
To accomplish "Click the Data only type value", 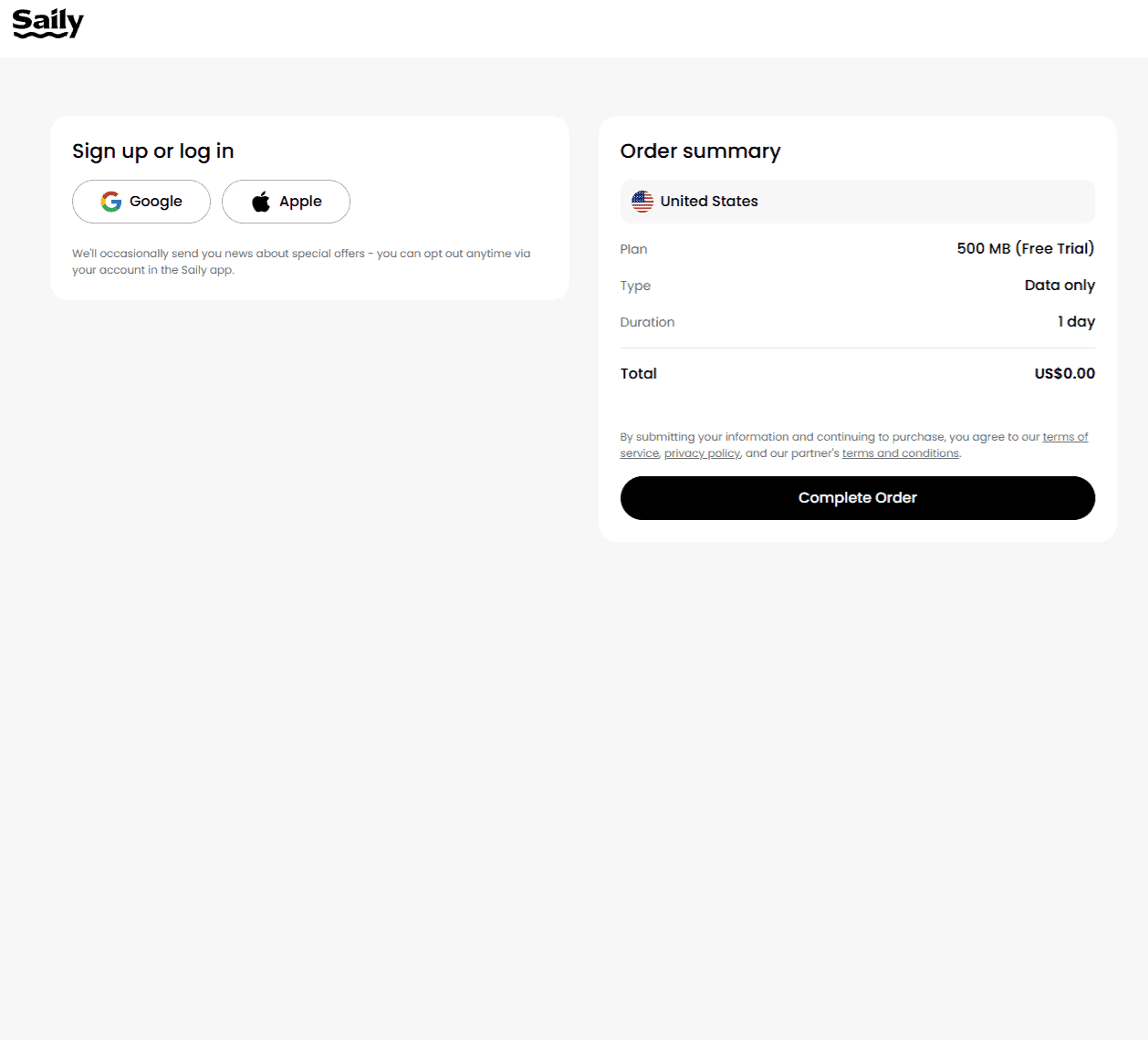I will point(1059,285).
